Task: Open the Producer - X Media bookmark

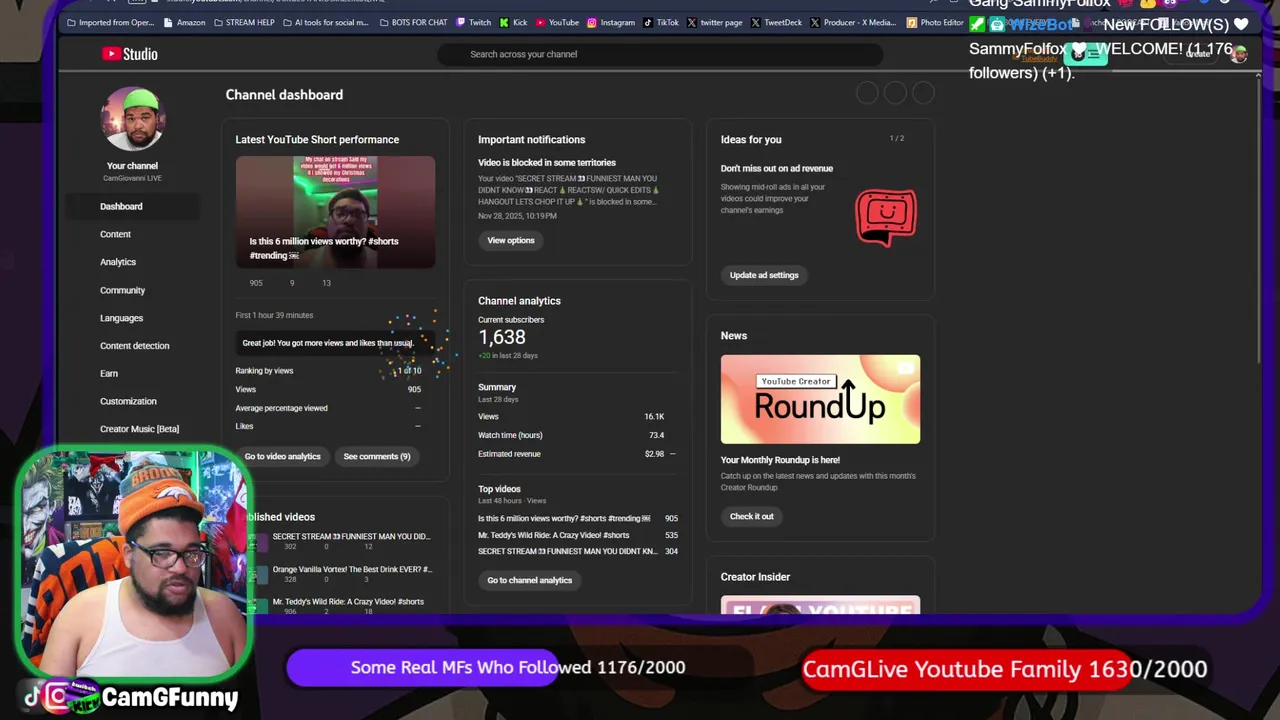Action: click(x=853, y=22)
